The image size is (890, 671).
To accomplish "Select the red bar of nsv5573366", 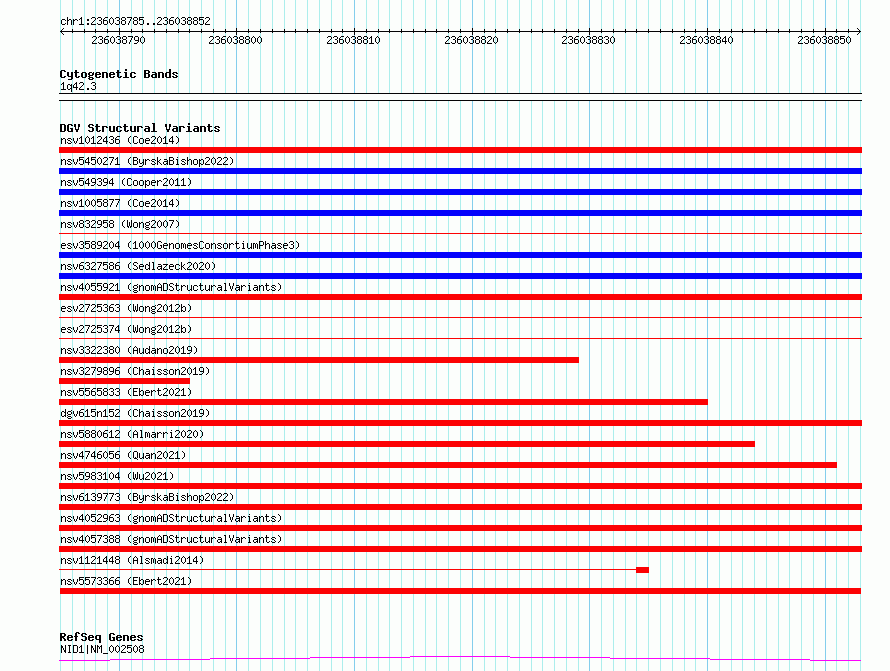I will (460, 591).
